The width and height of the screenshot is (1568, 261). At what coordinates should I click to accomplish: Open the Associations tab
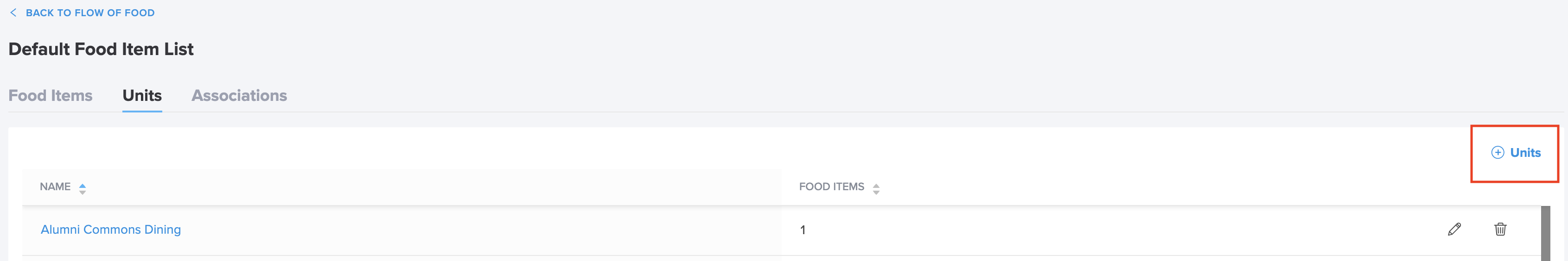pyautogui.click(x=239, y=95)
